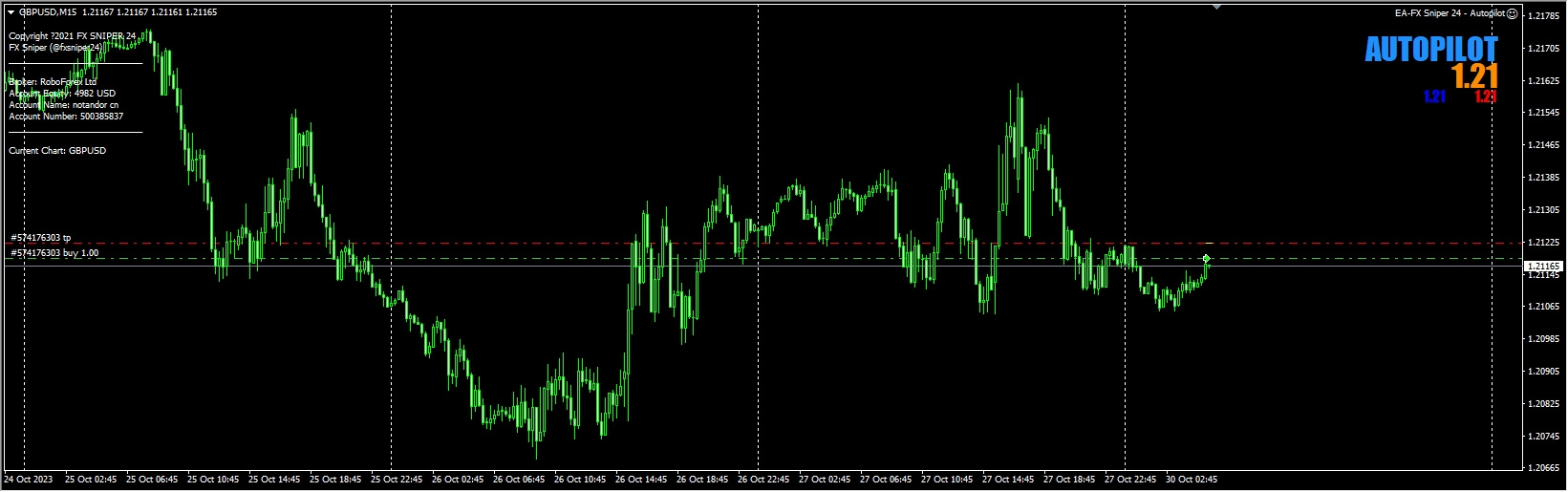This screenshot has height=492, width=1568.
Task: Click the gray chart shift triangle at top
Action: (1216, 7)
